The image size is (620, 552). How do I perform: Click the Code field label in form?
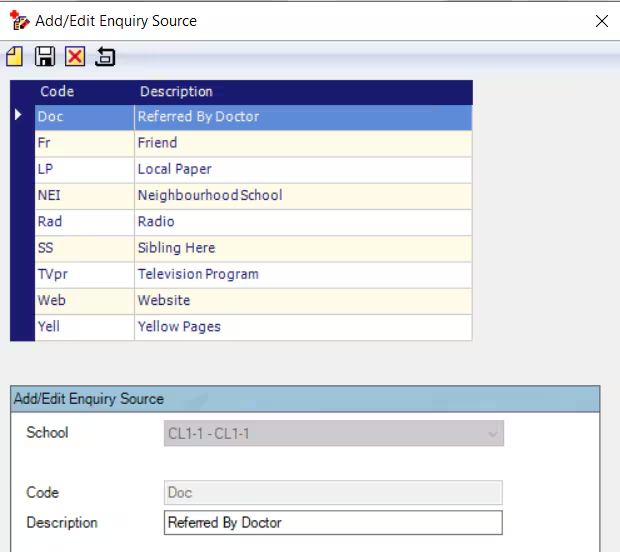pos(42,493)
